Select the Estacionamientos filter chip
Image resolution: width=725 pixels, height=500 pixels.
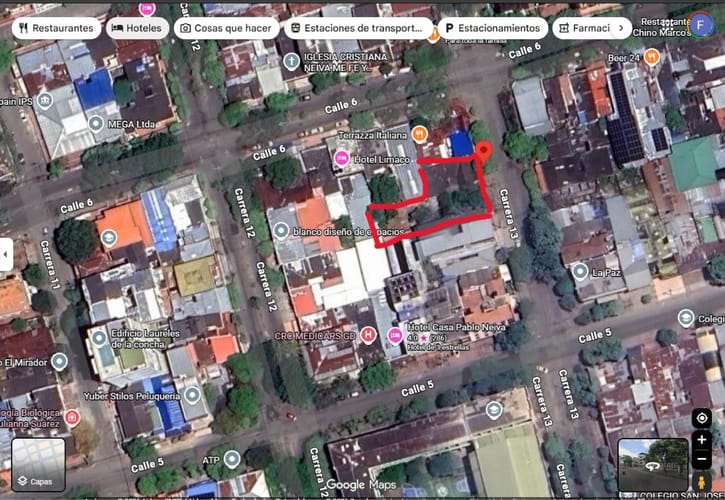point(493,28)
